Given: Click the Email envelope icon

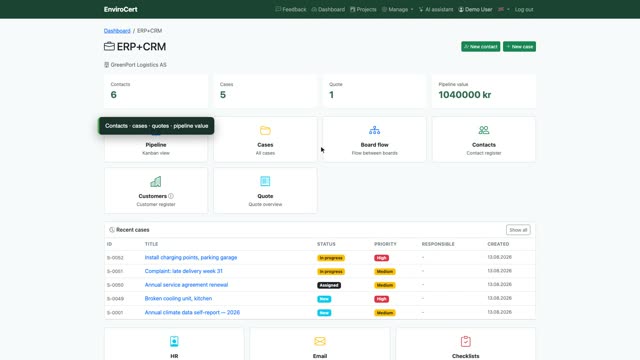Looking at the screenshot, I should tap(320, 341).
